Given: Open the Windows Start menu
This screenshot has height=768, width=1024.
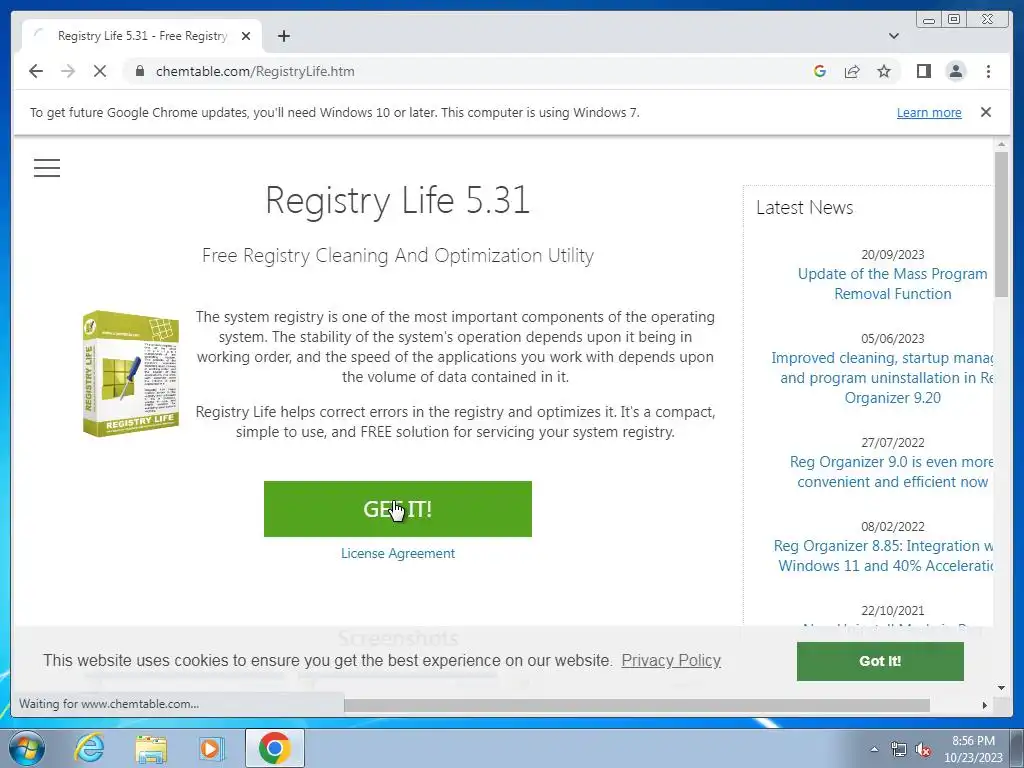Looking at the screenshot, I should (27, 748).
